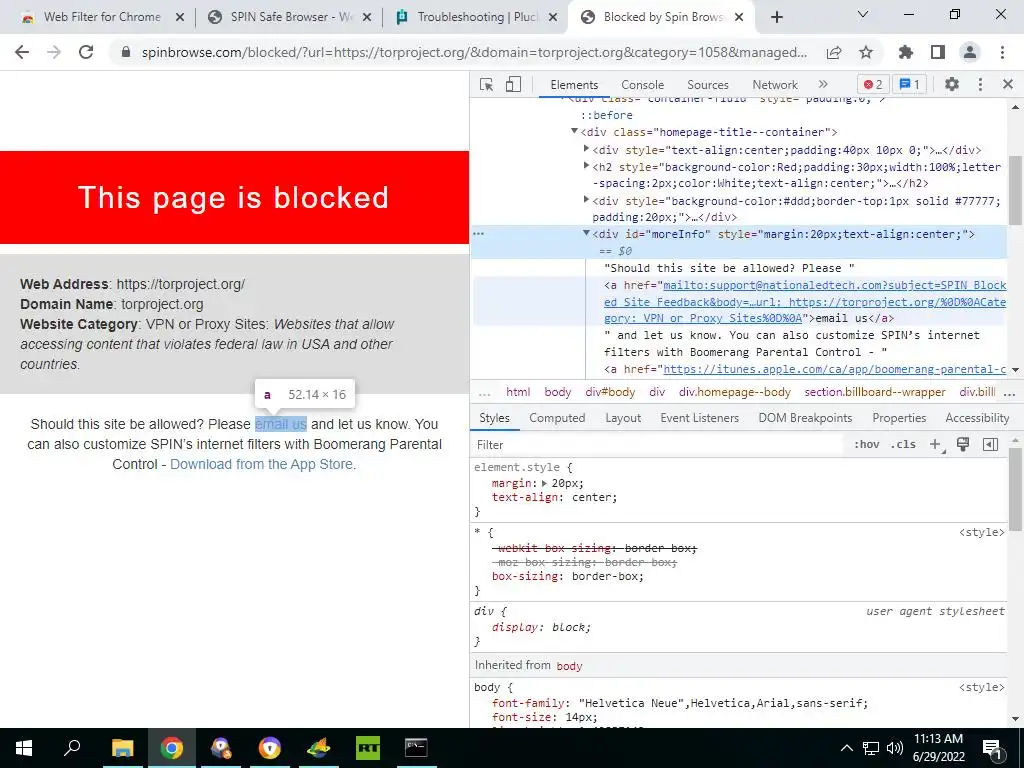Open the Properties tab
Image resolution: width=1024 pixels, height=768 pixels.
pos(899,418)
